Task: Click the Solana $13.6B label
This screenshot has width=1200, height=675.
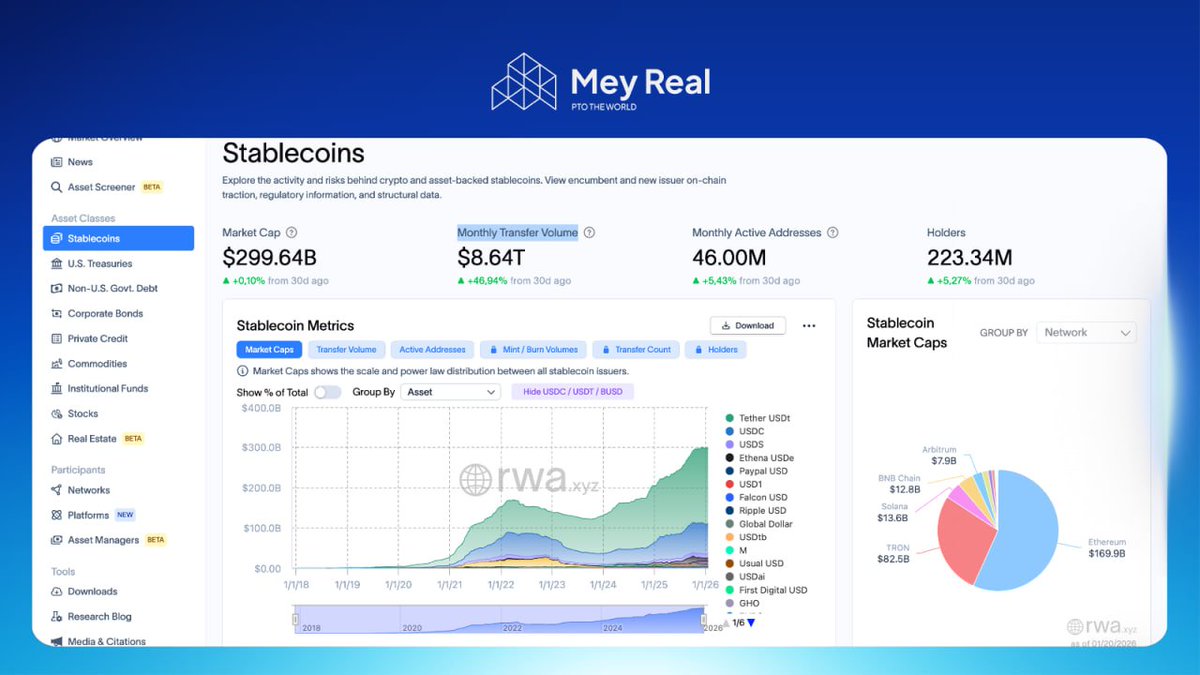Action: [893, 512]
